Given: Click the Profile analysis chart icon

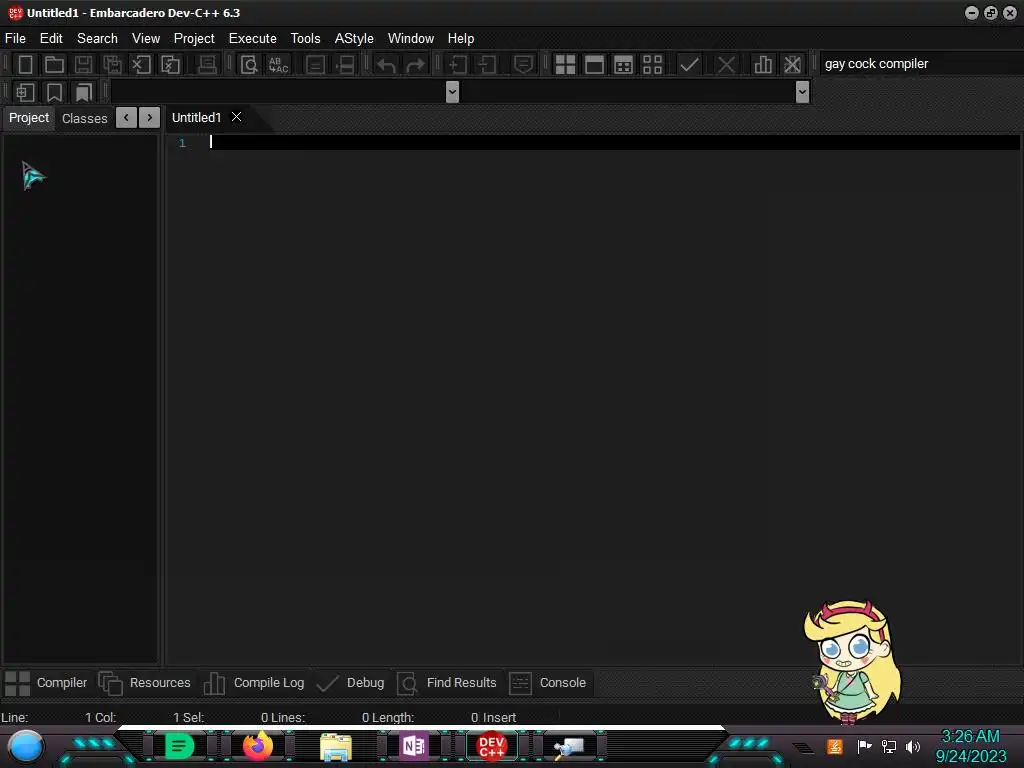Looking at the screenshot, I should (x=763, y=65).
